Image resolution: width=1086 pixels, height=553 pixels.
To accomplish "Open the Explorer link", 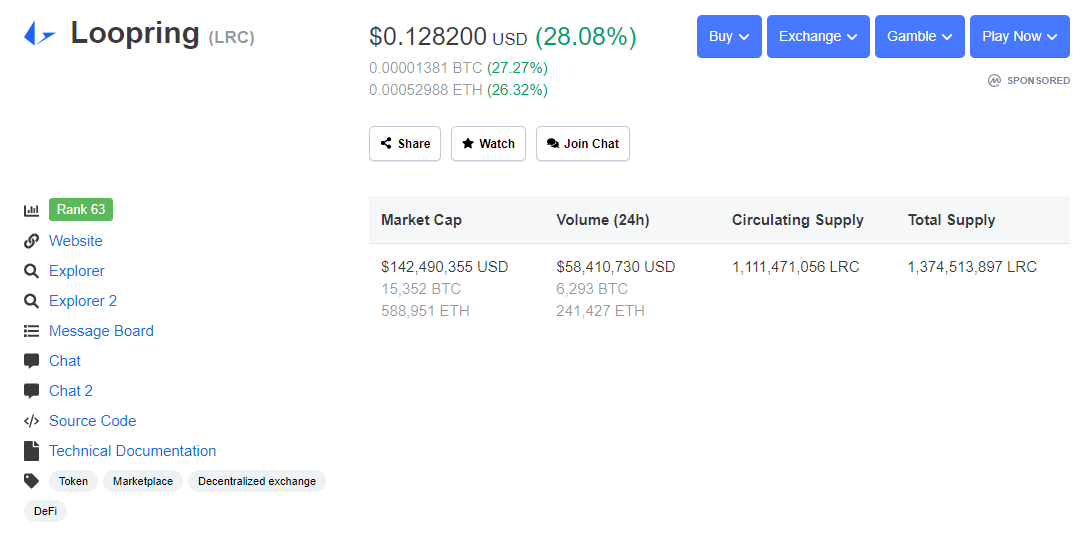I will pos(77,271).
